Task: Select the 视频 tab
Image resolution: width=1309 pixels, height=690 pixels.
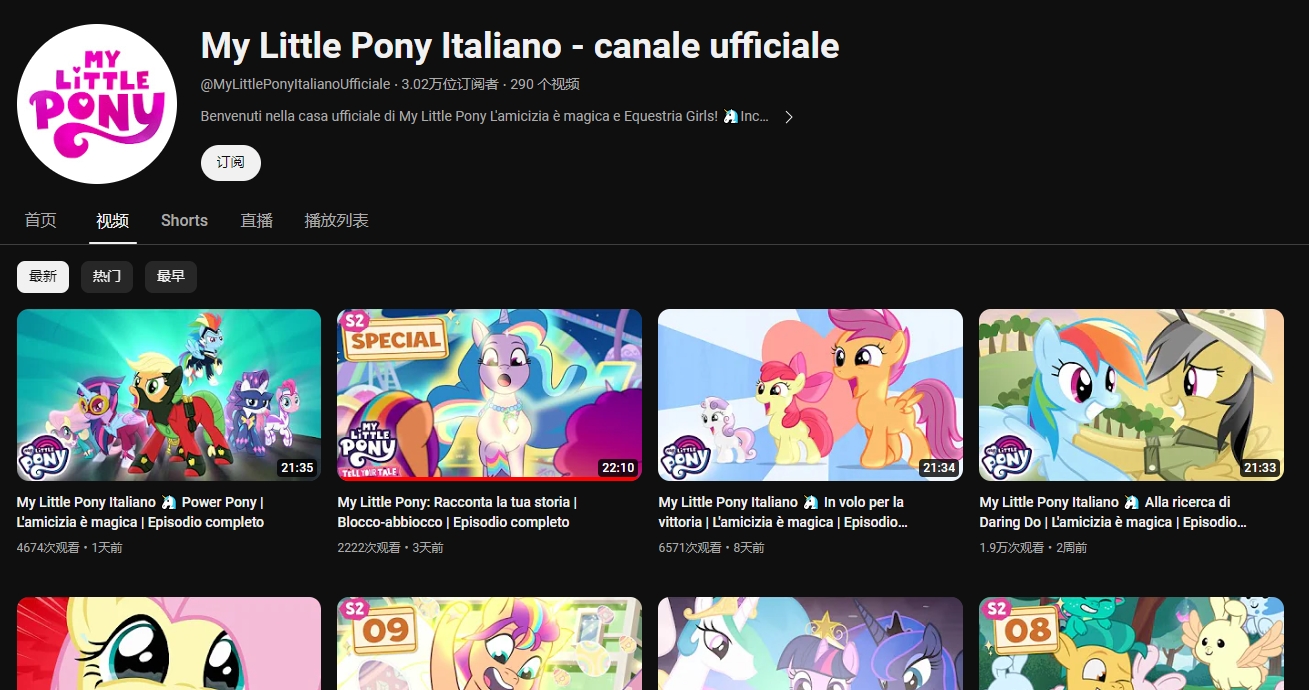Action: click(x=113, y=221)
